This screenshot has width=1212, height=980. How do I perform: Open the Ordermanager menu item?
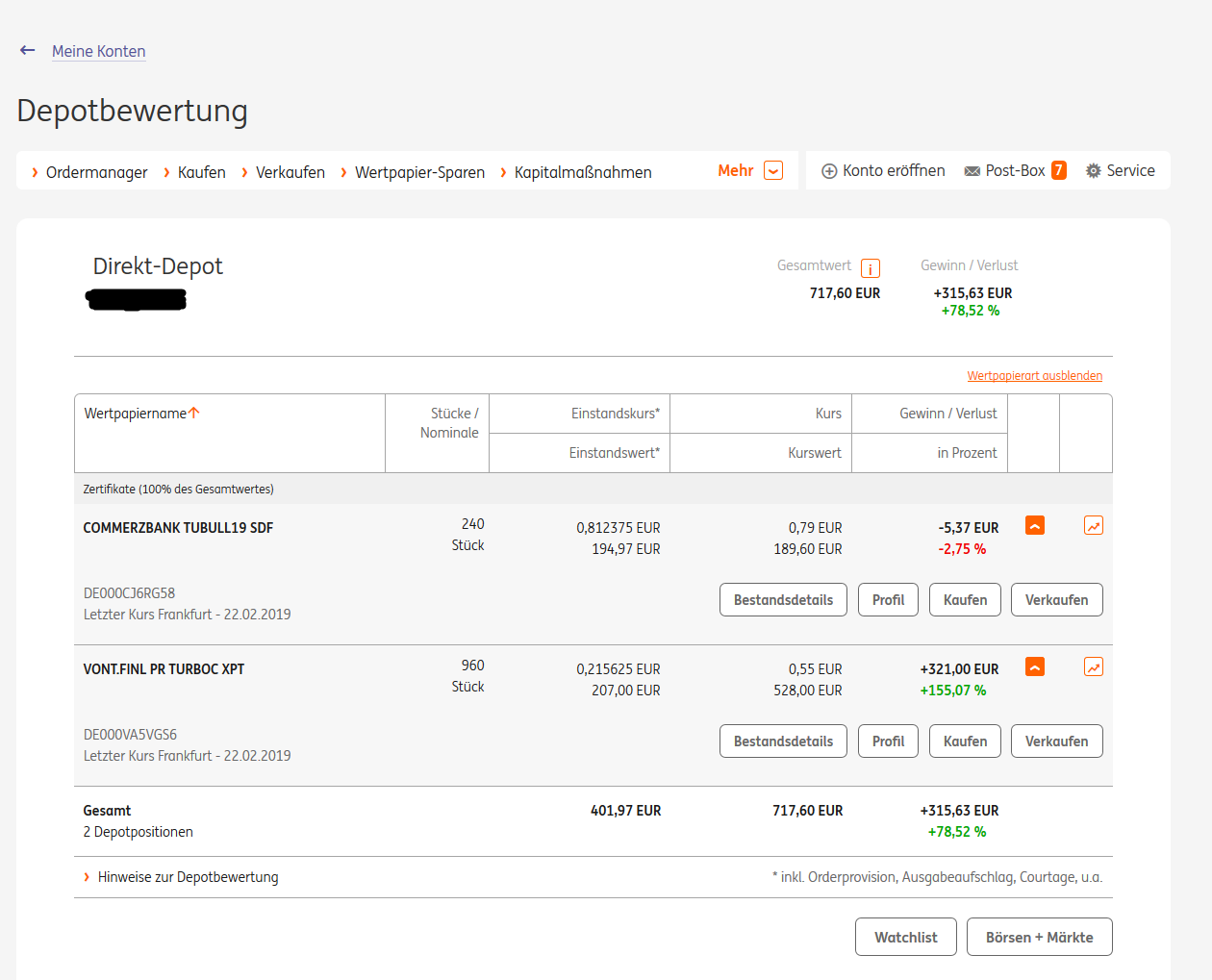tap(96, 172)
